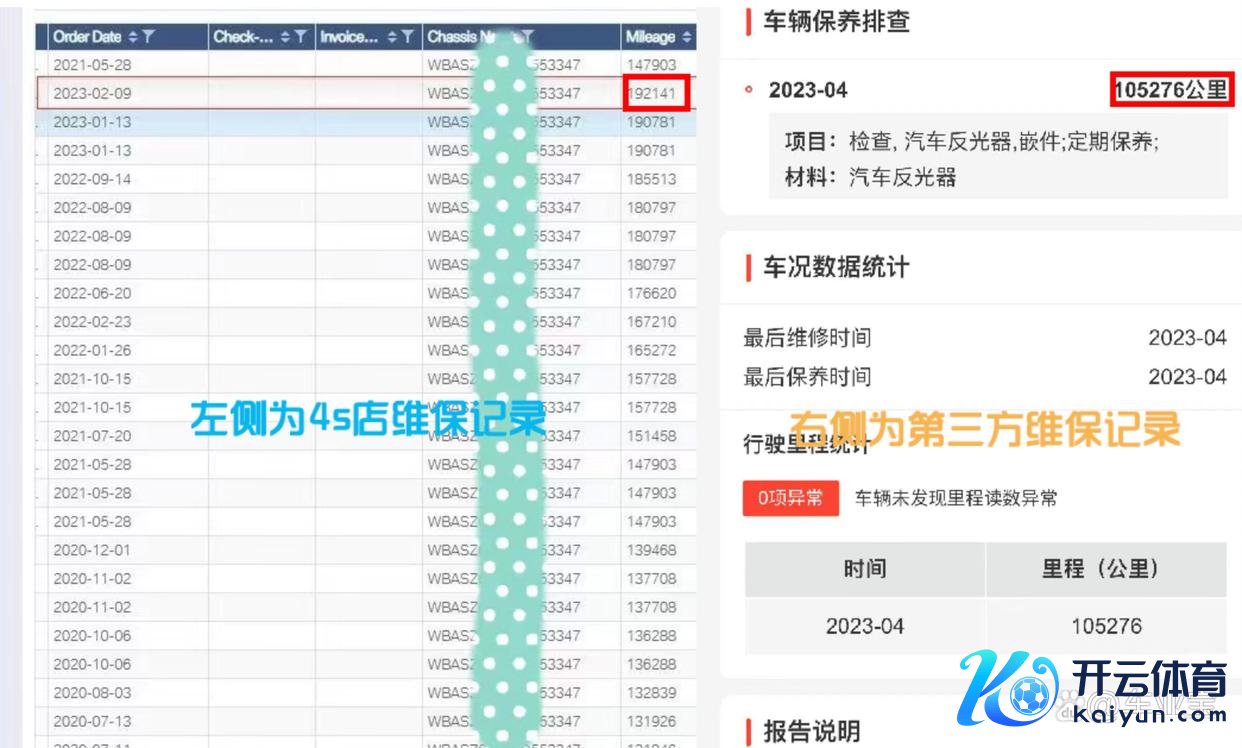The height and width of the screenshot is (748, 1242).
Task: Open the Invoice column filter icon
Action: (x=407, y=37)
